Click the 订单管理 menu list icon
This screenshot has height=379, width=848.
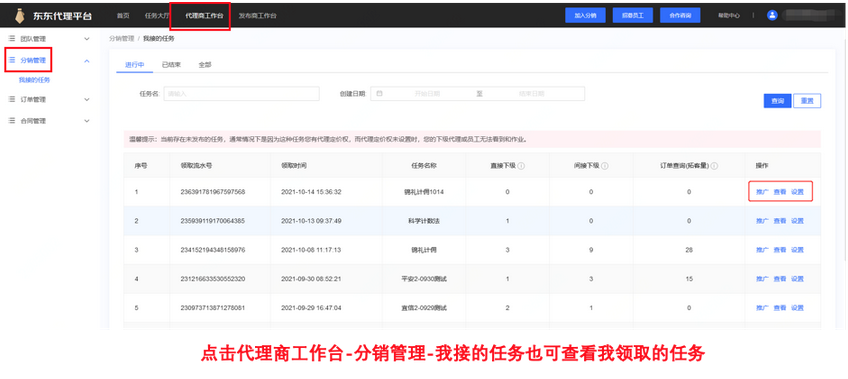12,99
